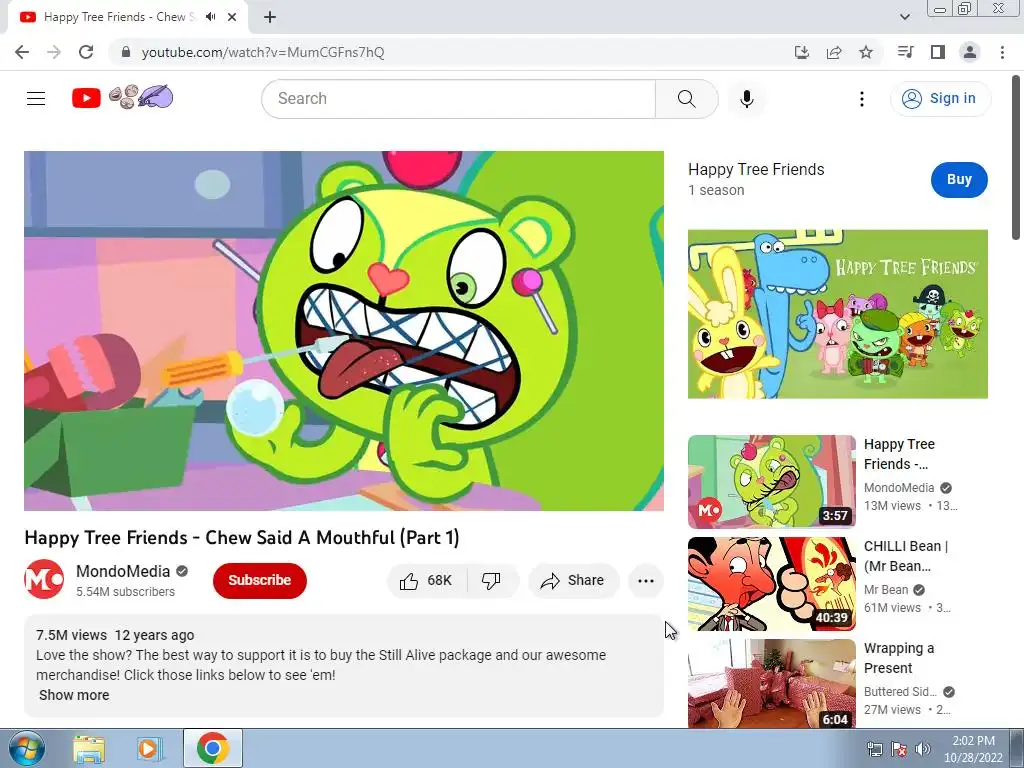Image resolution: width=1024 pixels, height=768 pixels.
Task: Open CHILLI Bean Mr Bean thumbnail
Action: click(771, 584)
